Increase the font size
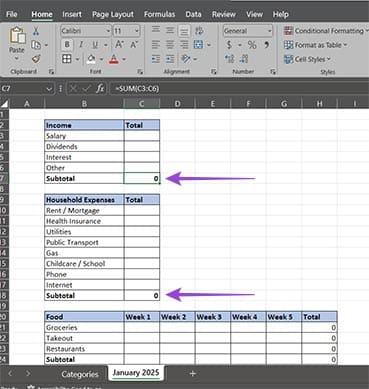 (119, 45)
